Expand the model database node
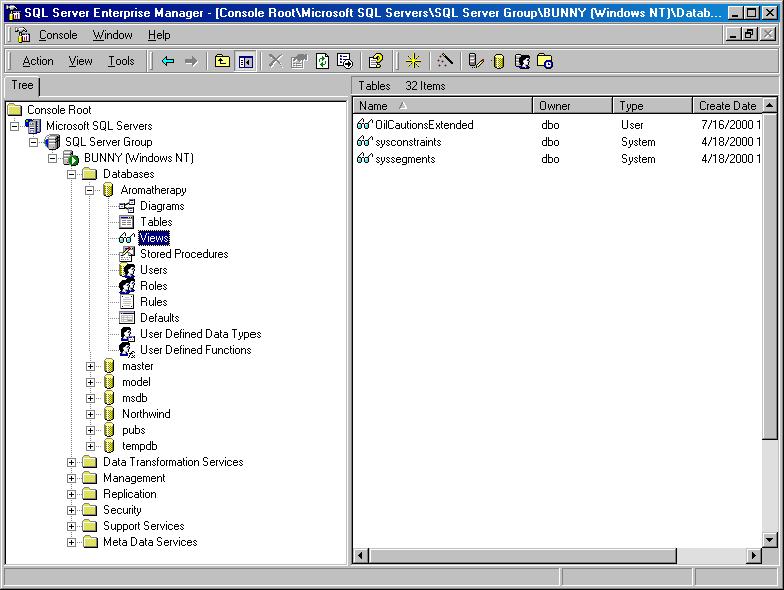This screenshot has height=590, width=784. (90, 382)
